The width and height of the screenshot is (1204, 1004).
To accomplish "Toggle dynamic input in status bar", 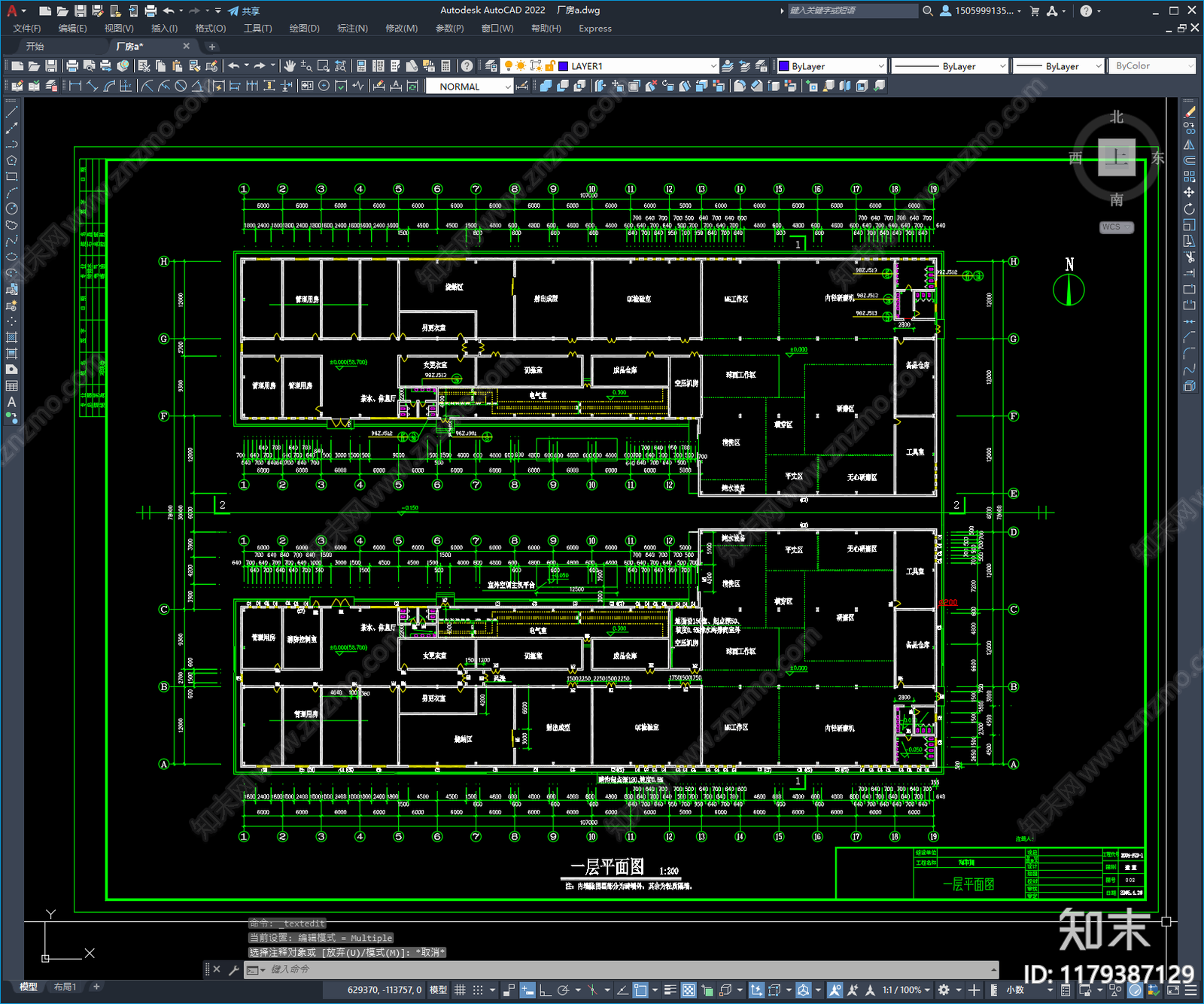I will tap(528, 990).
